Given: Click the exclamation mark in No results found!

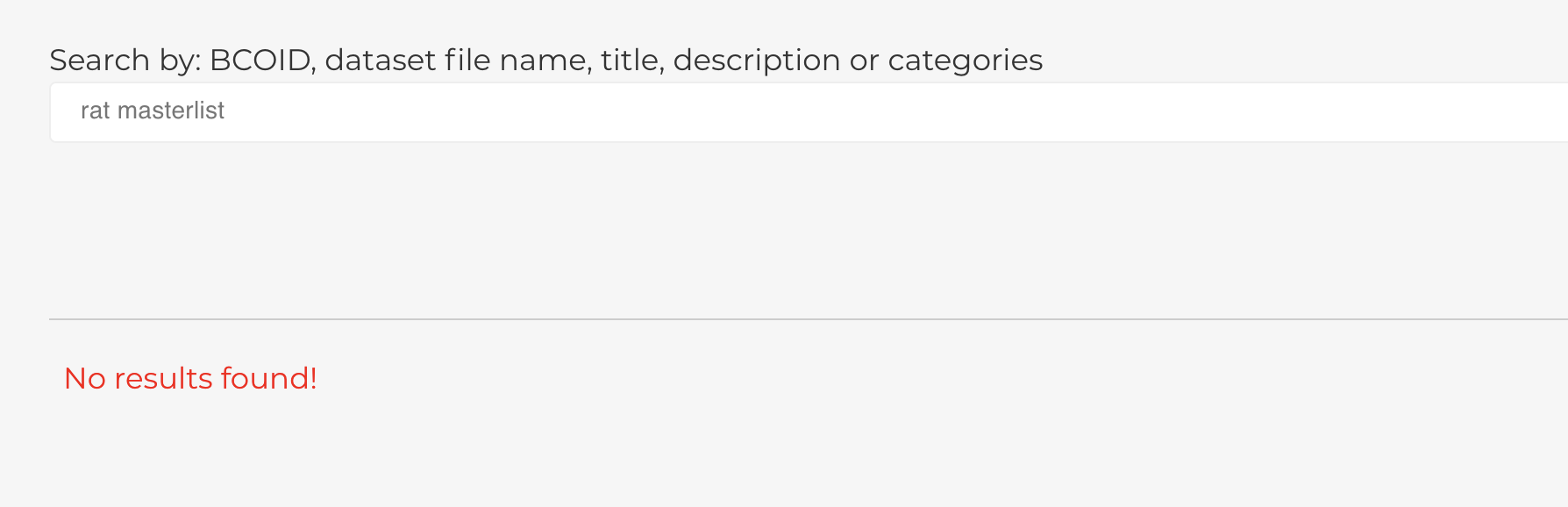Looking at the screenshot, I should [311, 378].
